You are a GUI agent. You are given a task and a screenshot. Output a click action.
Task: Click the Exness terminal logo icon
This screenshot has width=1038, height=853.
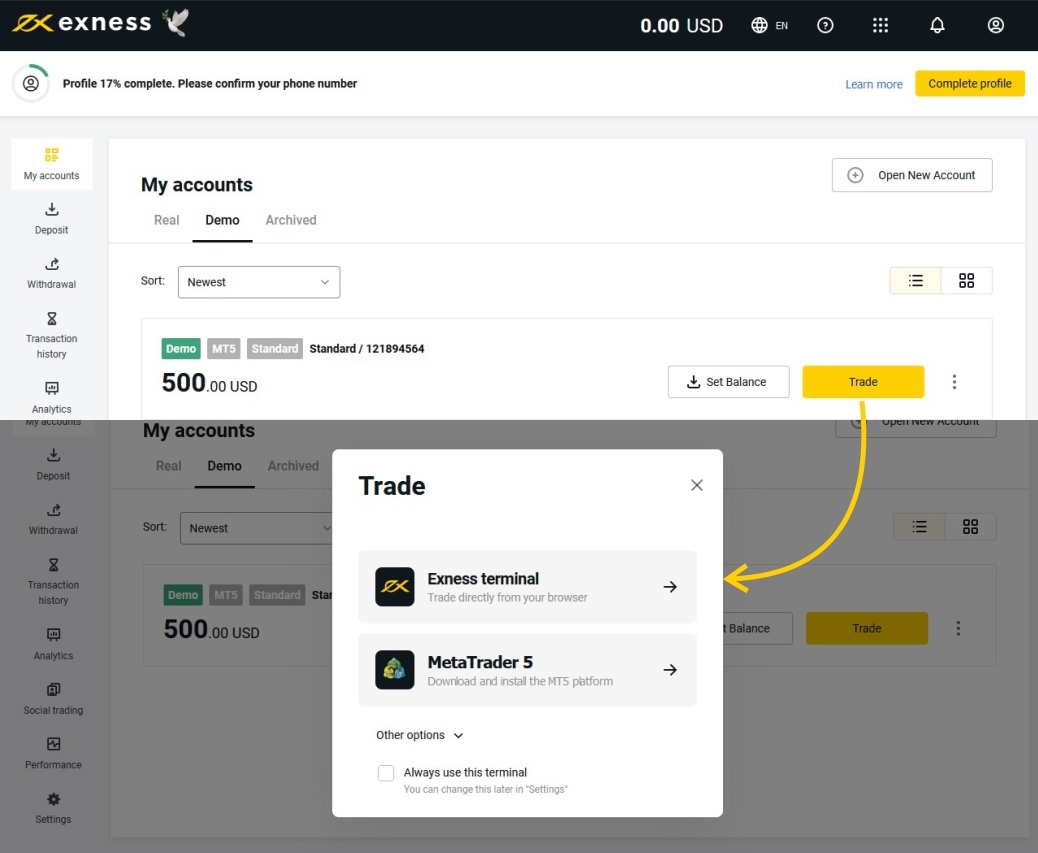[395, 586]
